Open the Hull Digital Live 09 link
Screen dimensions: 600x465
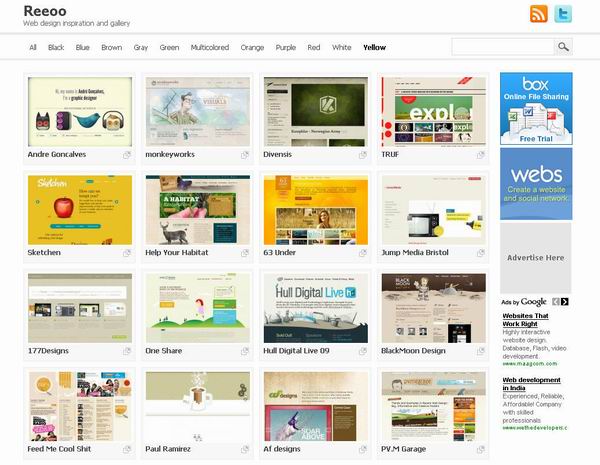pos(296,351)
